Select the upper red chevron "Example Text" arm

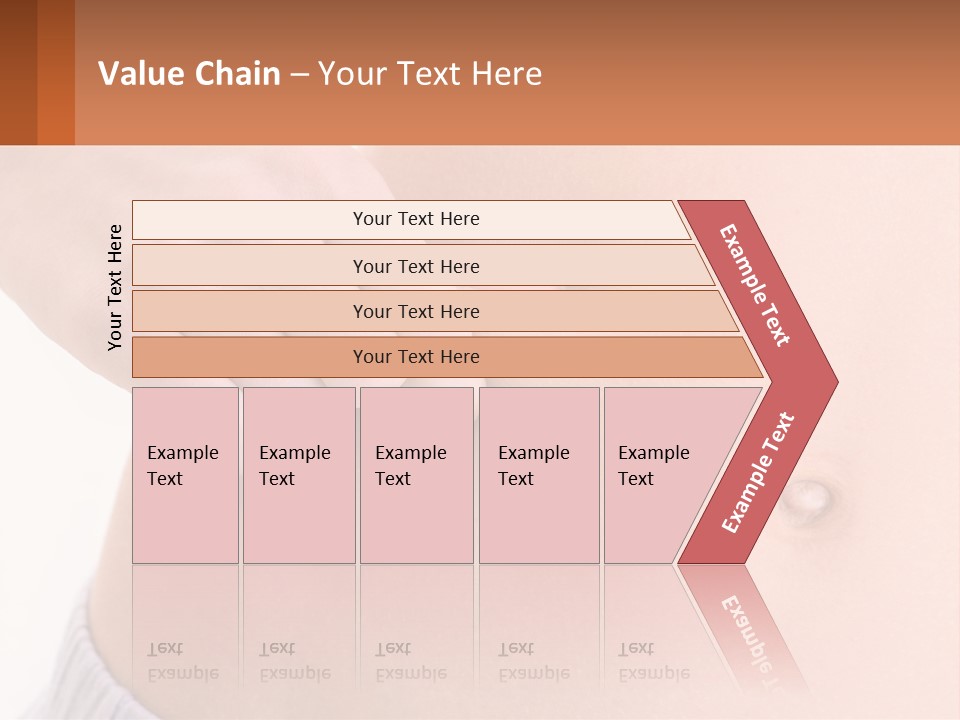click(756, 286)
